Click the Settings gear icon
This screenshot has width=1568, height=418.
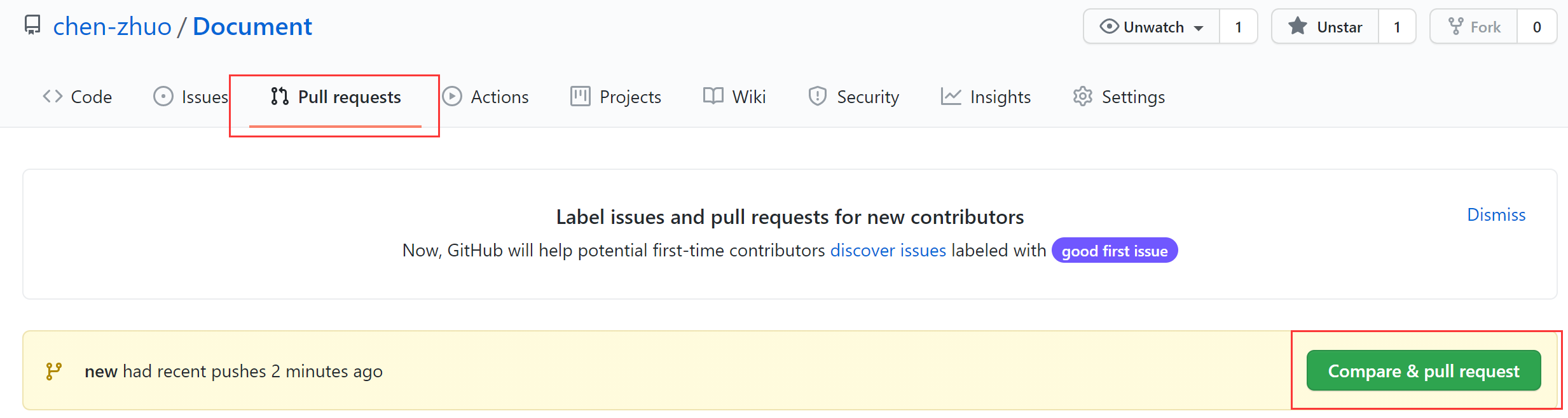coord(1083,97)
